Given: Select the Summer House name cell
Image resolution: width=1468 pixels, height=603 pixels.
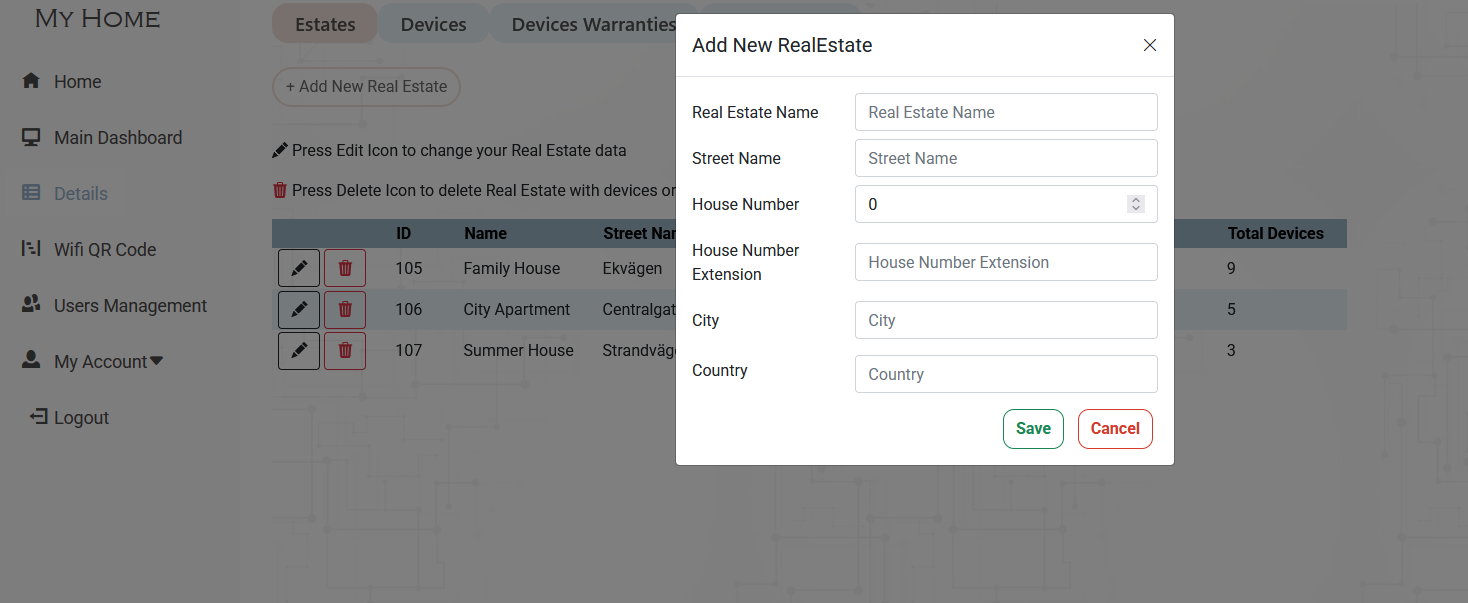Looking at the screenshot, I should click(x=519, y=351).
